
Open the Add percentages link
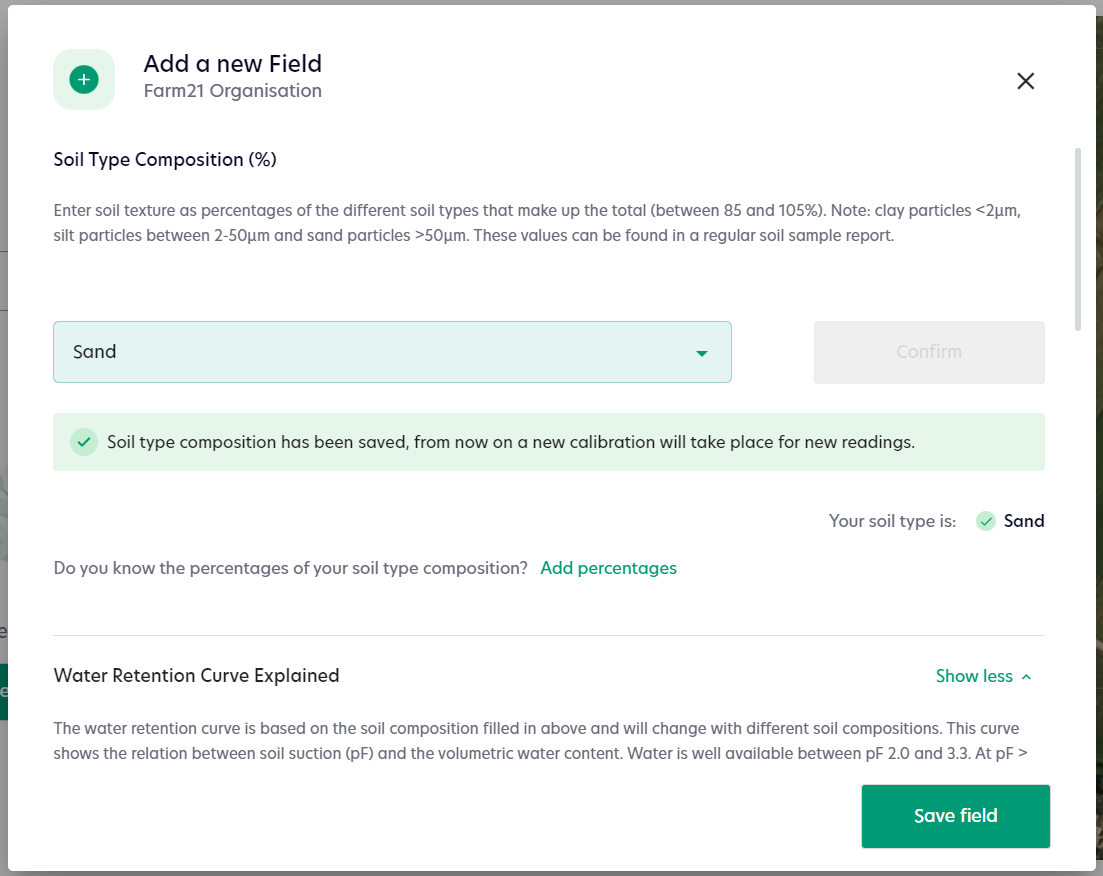tap(608, 568)
